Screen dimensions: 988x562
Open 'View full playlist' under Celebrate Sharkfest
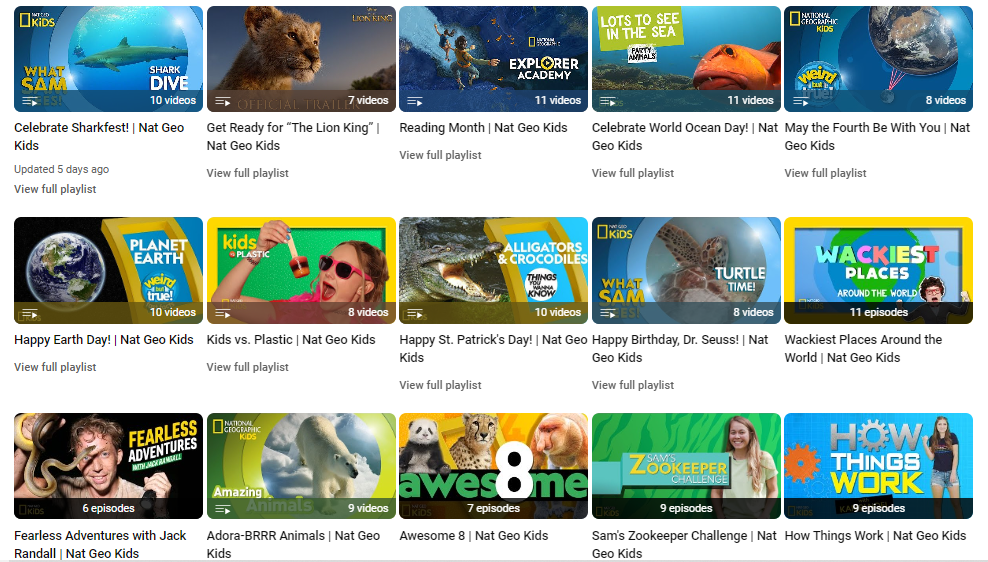[x=55, y=189]
